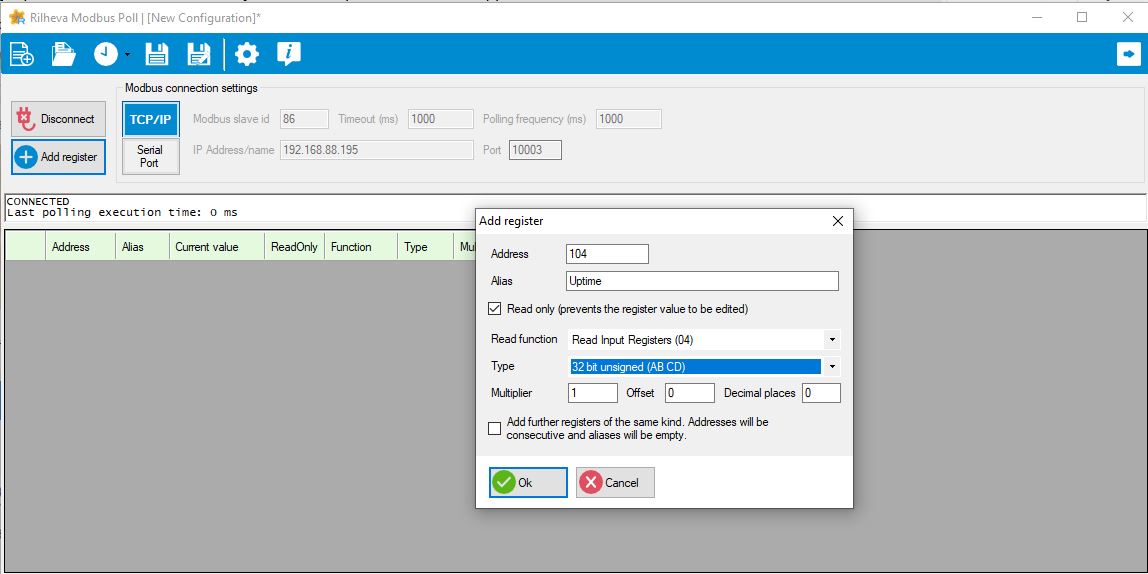The image size is (1148, 574).
Task: Click the recent files clock icon
Action: tap(105, 54)
